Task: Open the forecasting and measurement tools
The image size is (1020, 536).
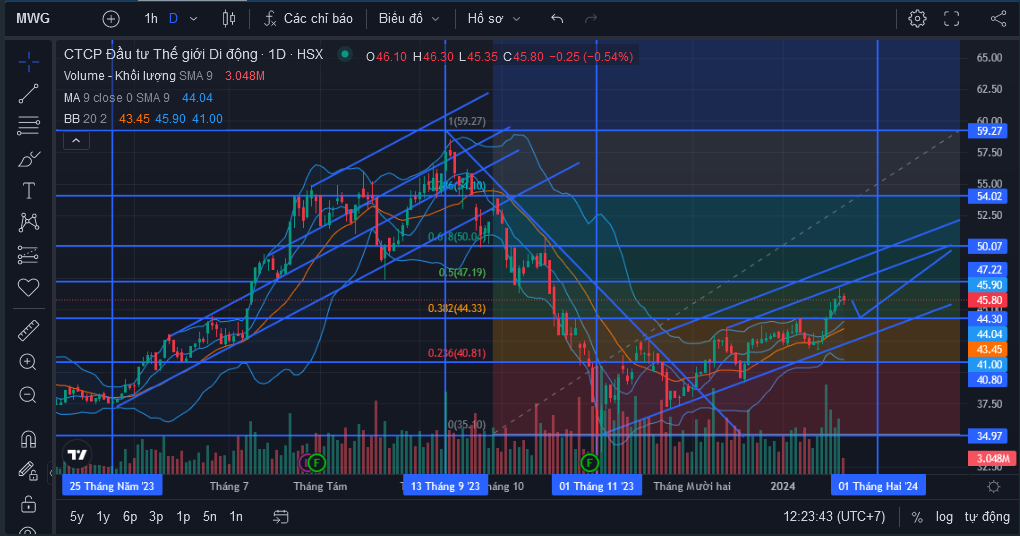Action: (28, 255)
